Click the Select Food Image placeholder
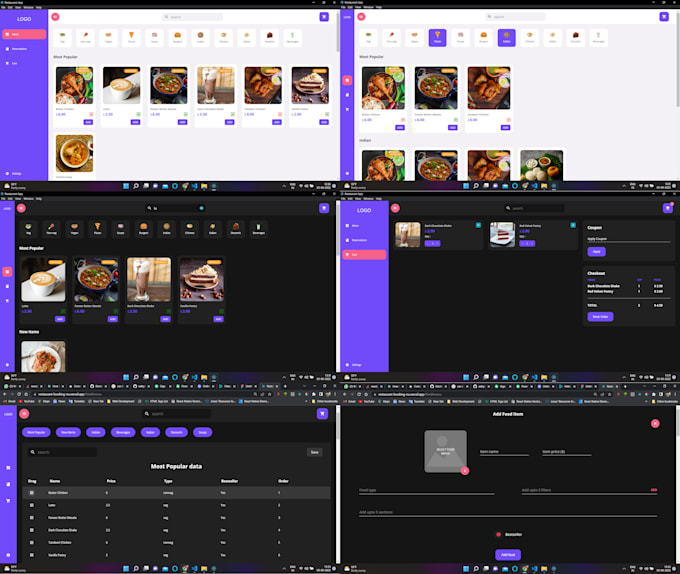The height and width of the screenshot is (574, 680). point(445,451)
